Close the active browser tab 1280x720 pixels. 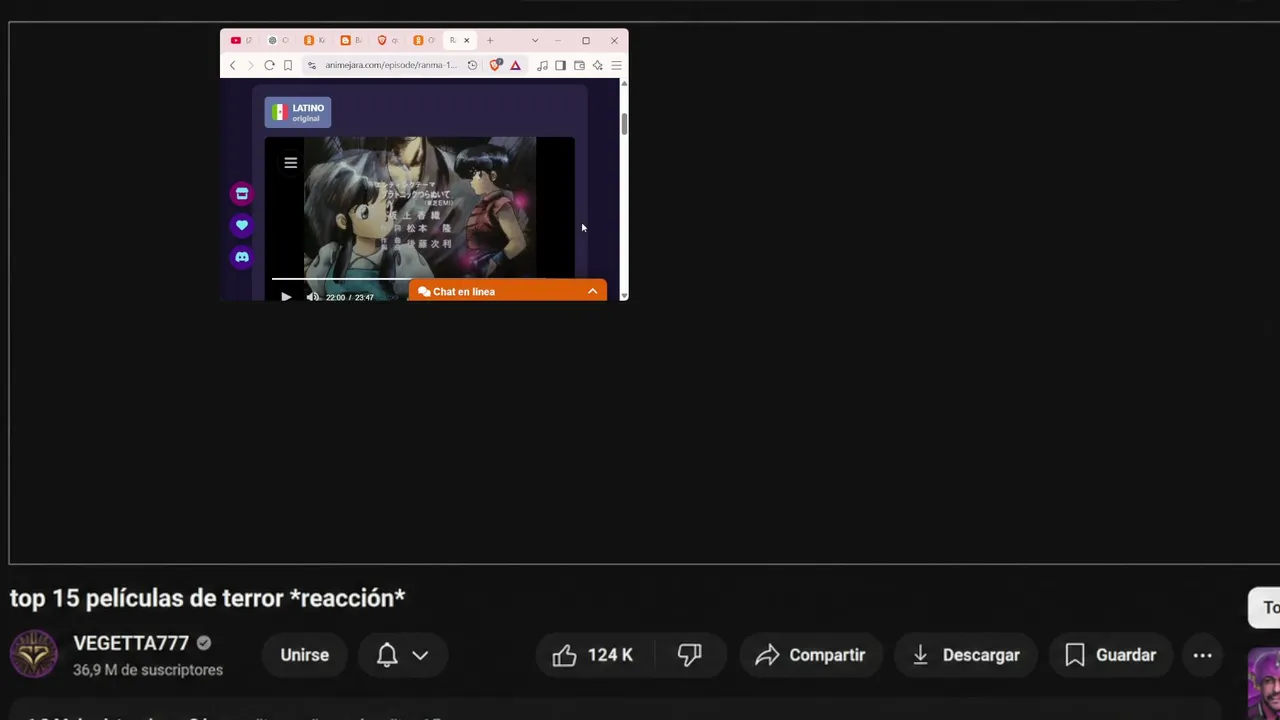click(466, 40)
